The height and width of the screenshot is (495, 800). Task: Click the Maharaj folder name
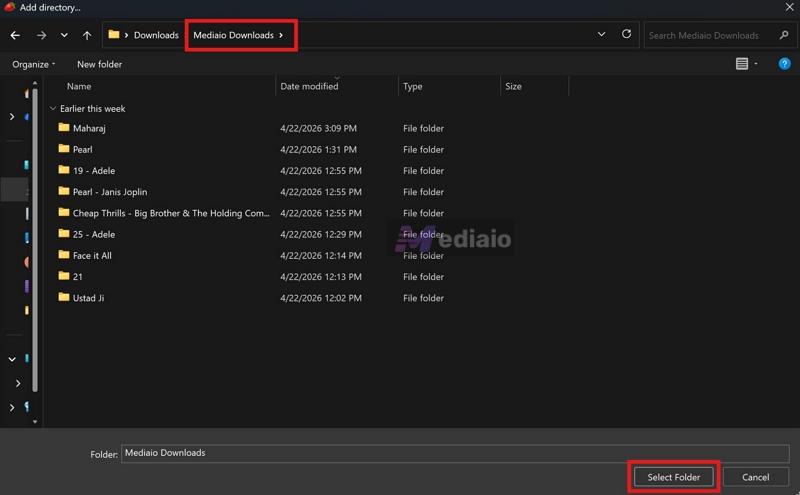point(89,128)
